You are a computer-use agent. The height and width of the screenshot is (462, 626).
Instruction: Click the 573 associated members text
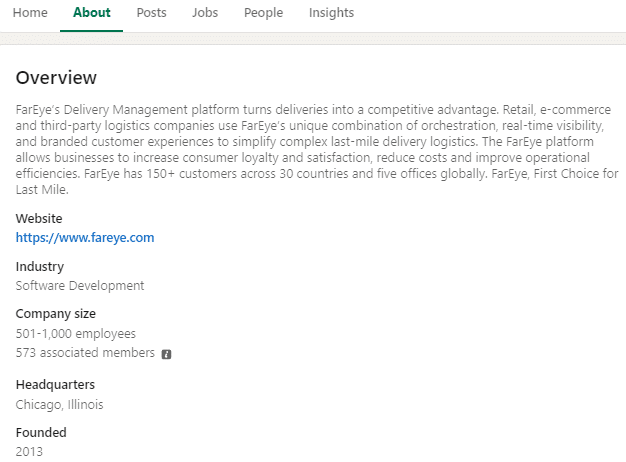tap(85, 353)
